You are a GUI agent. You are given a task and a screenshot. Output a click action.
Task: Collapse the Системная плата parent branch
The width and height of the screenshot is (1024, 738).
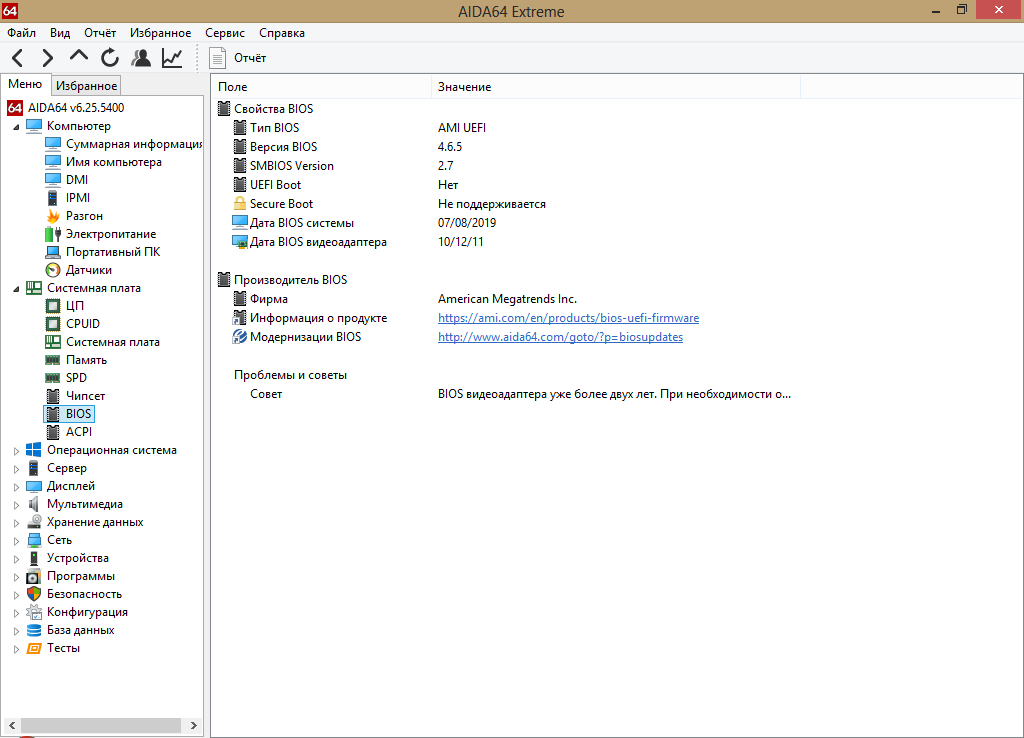pos(16,289)
